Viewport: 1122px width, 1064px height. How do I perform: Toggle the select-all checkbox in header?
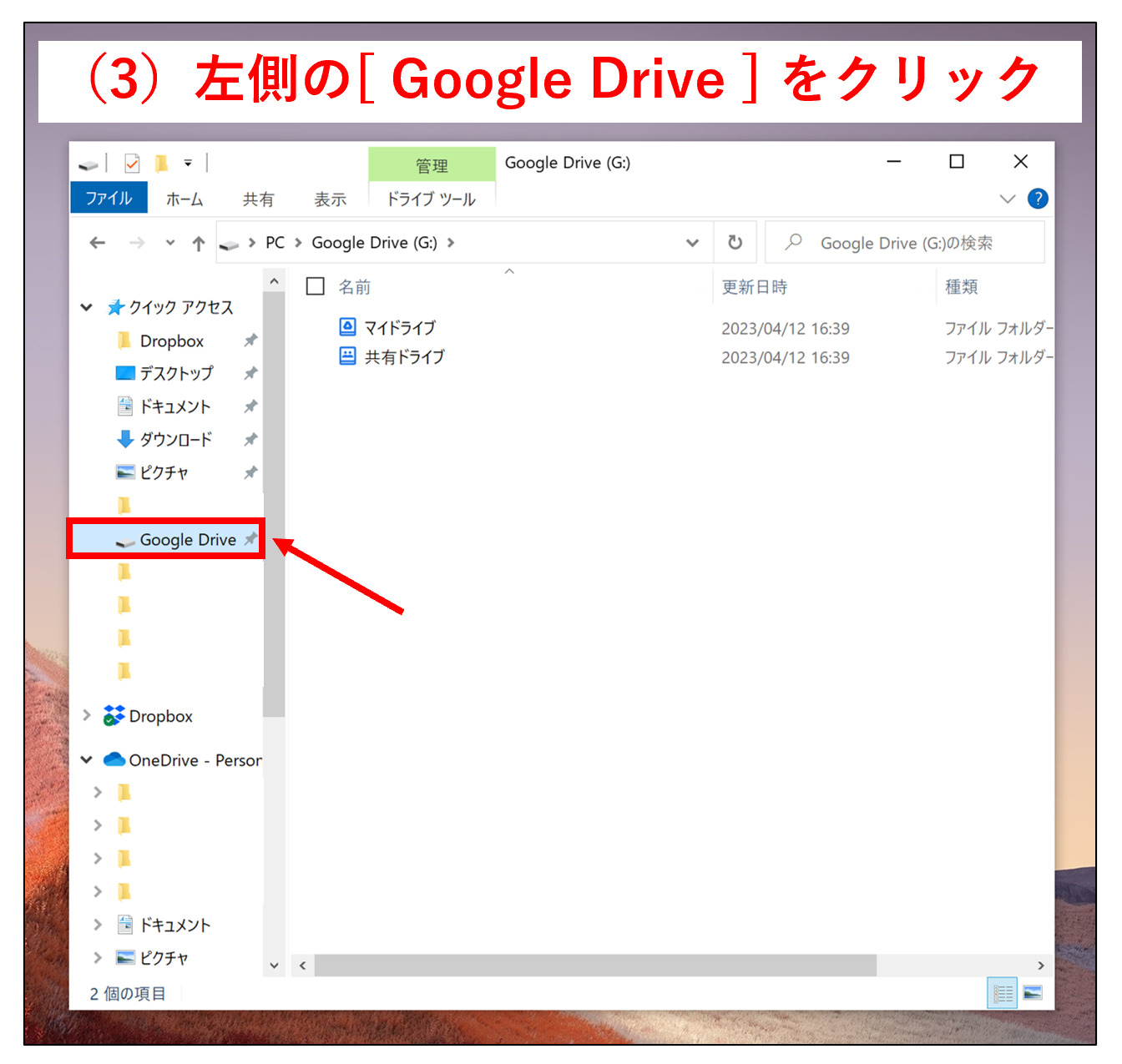316,286
